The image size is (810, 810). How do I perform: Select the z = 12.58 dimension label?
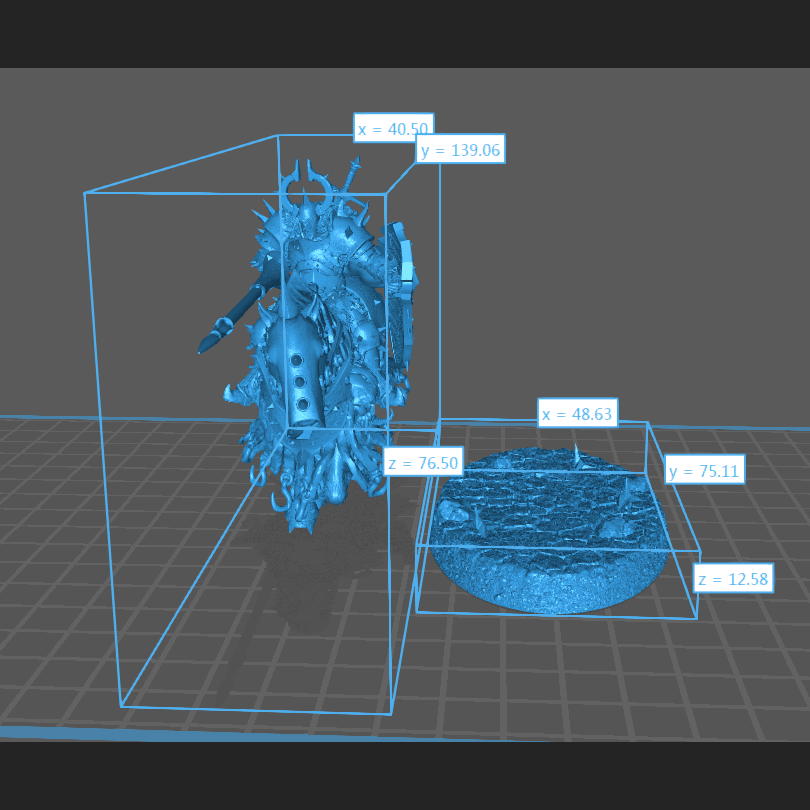[x=733, y=579]
